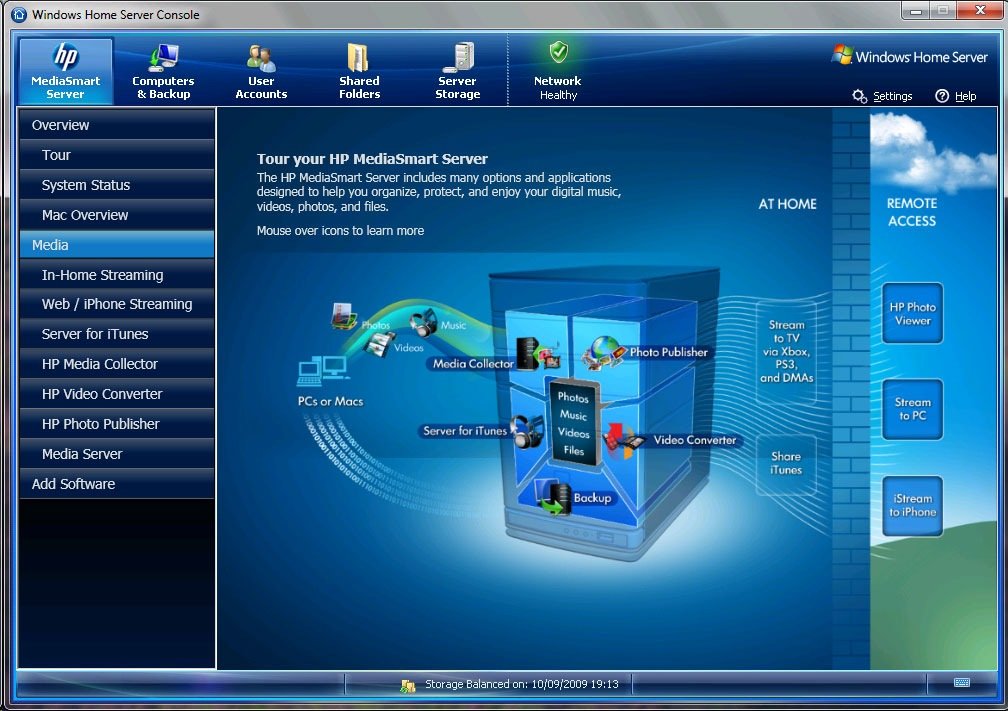Click the Media Collector label

pos(473,364)
